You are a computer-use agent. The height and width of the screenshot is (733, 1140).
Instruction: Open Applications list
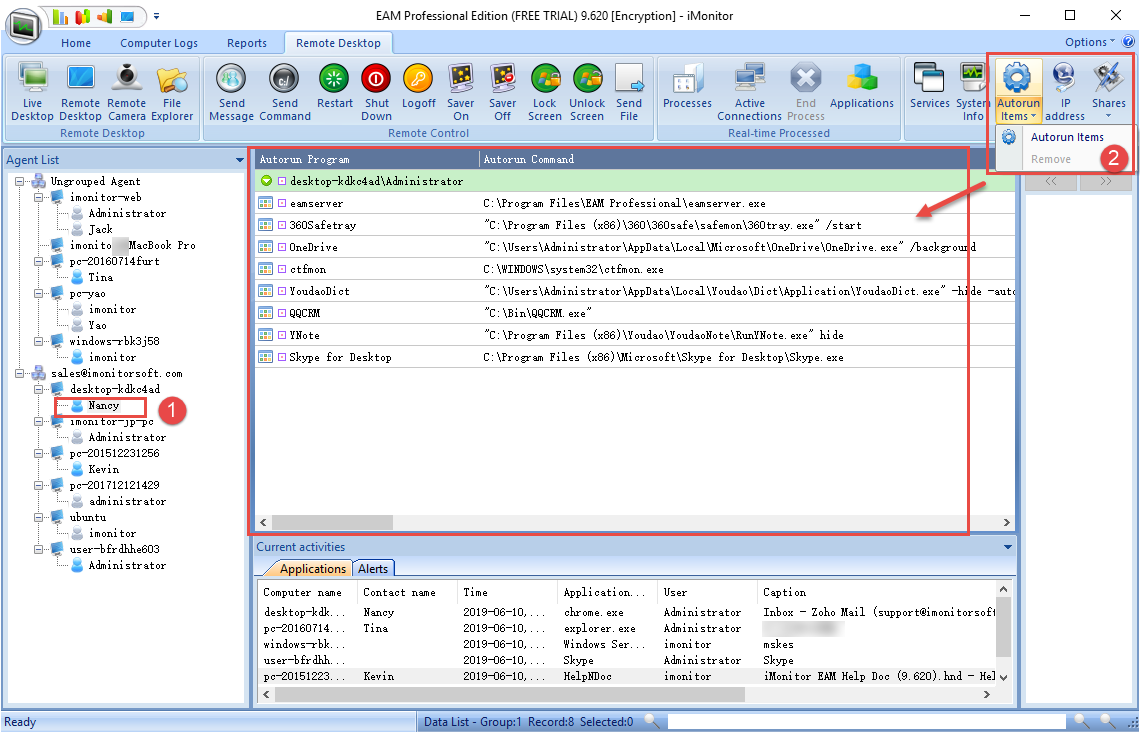tap(862, 87)
